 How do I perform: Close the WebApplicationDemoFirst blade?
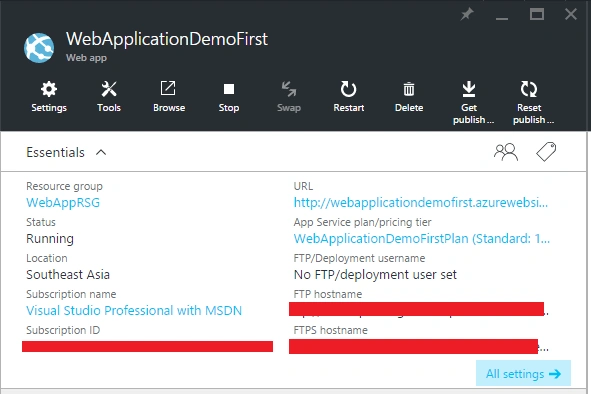point(571,15)
